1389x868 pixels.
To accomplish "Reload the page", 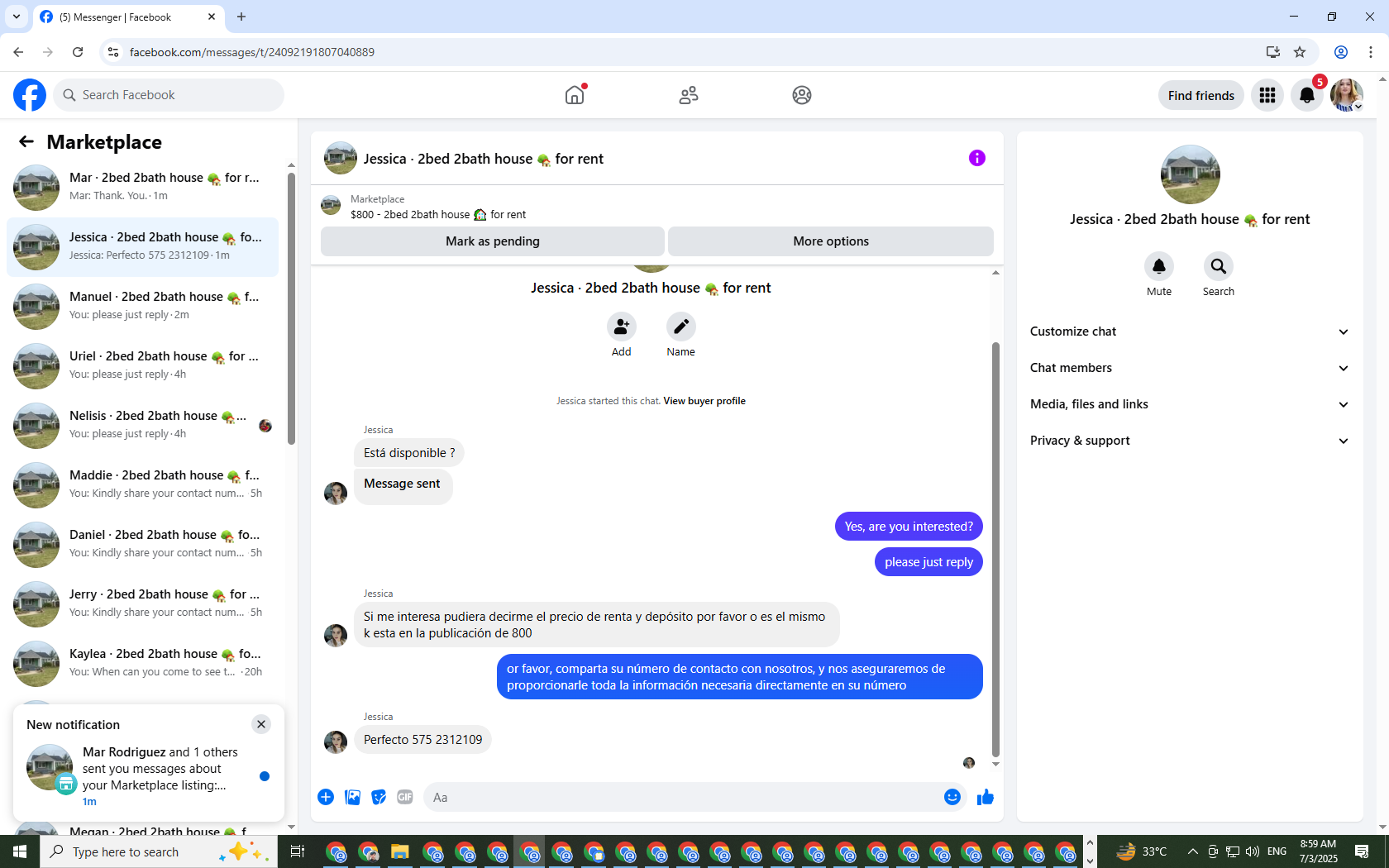I will [78, 52].
